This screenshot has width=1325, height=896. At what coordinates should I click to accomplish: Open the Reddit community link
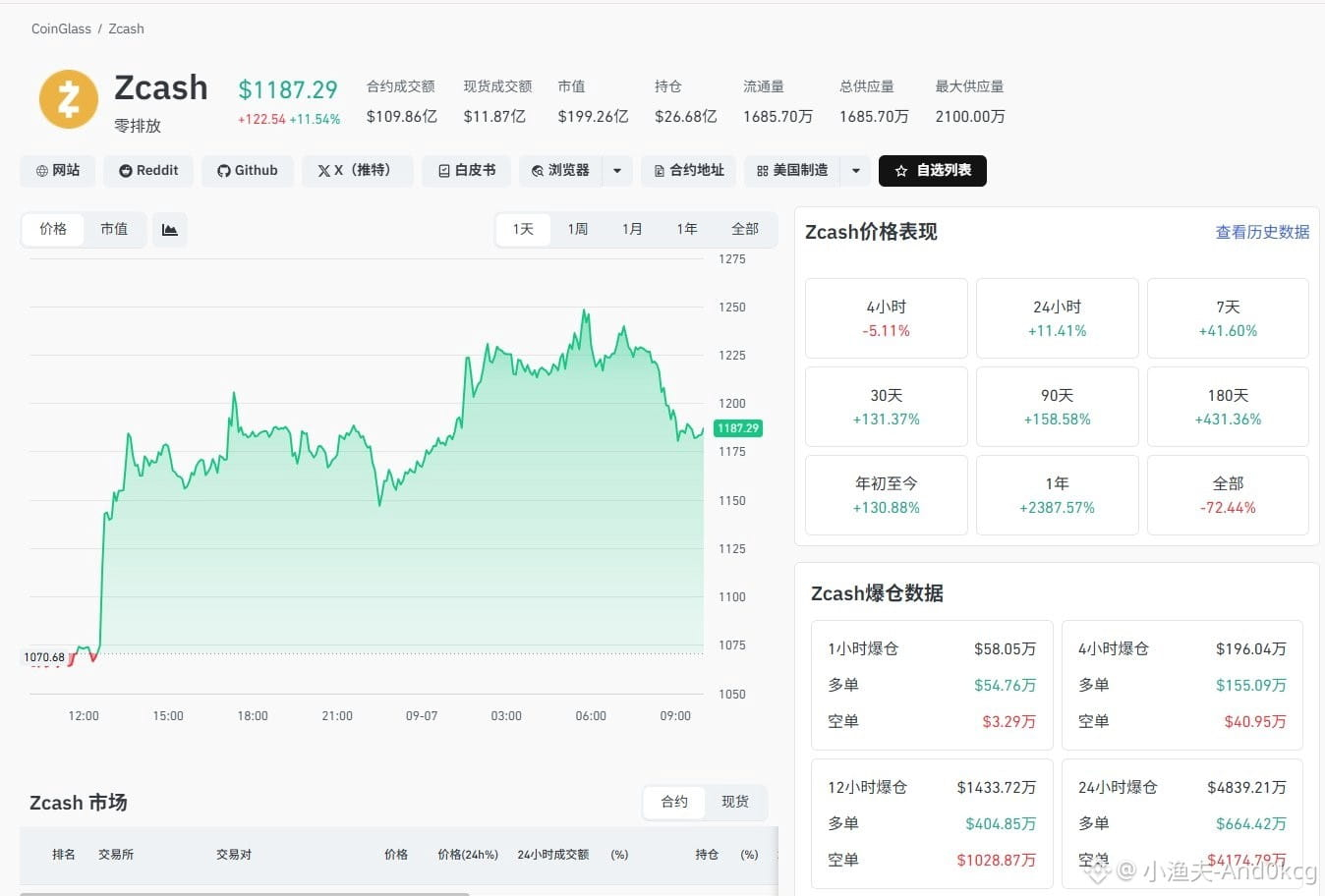coord(148,171)
